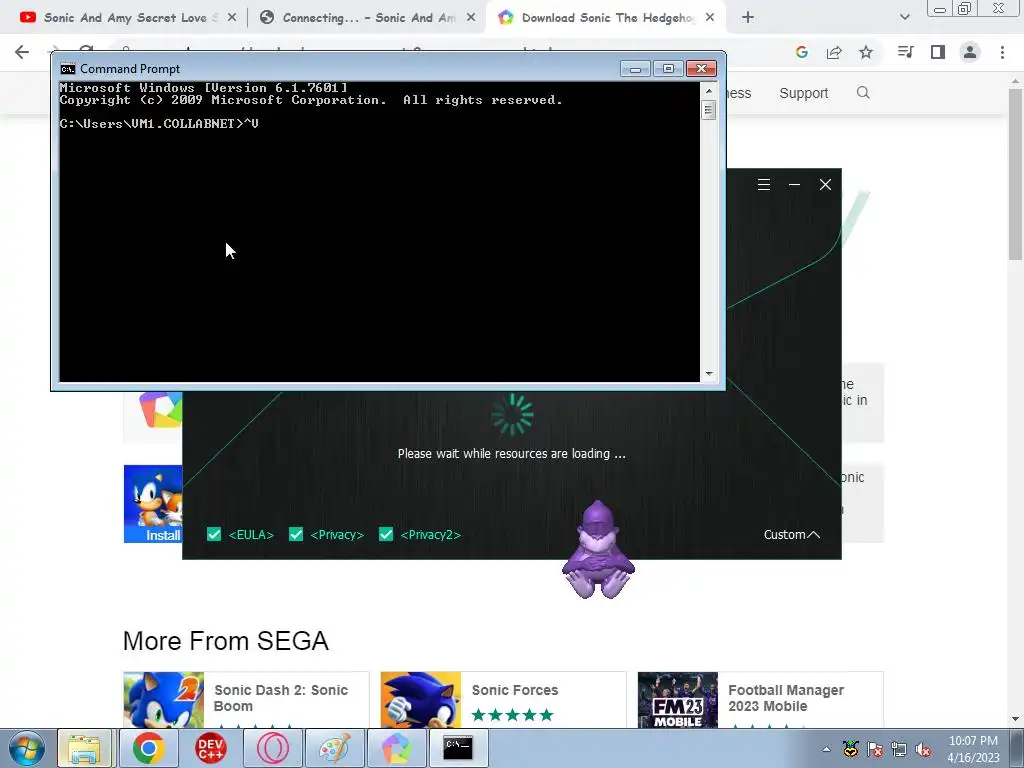The width and height of the screenshot is (1024, 768).
Task: Click the FM23 Mobile game thumbnail
Action: (677, 699)
